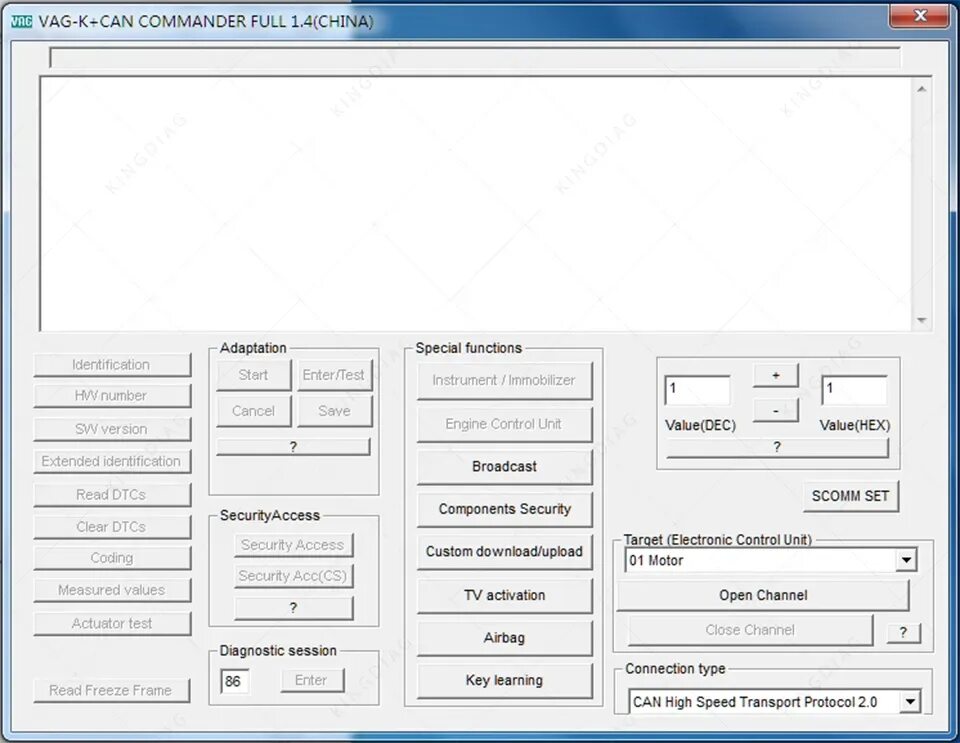
Task: Open Engine Control Unit function
Action: (x=504, y=424)
